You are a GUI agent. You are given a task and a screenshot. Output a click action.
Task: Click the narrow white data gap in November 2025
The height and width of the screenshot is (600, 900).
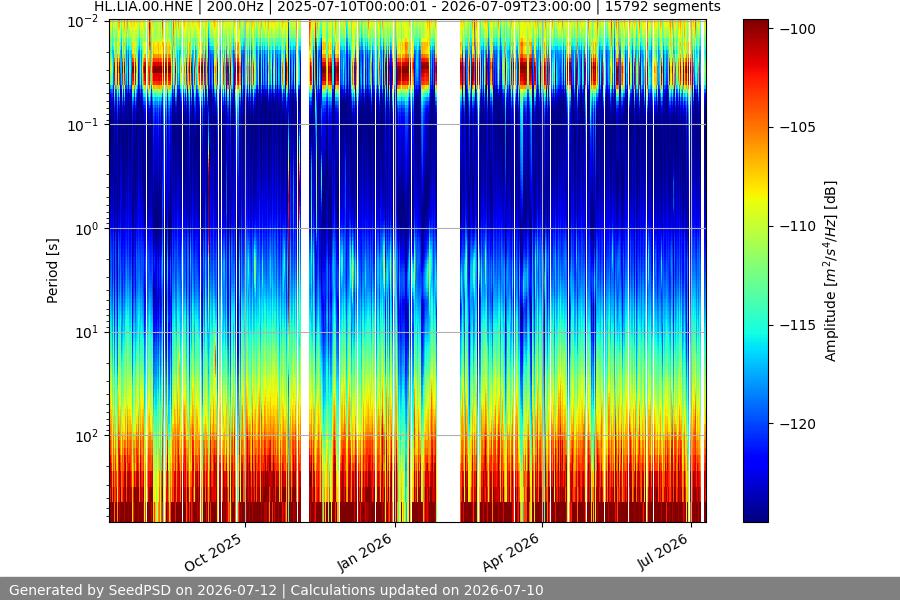click(x=305, y=271)
